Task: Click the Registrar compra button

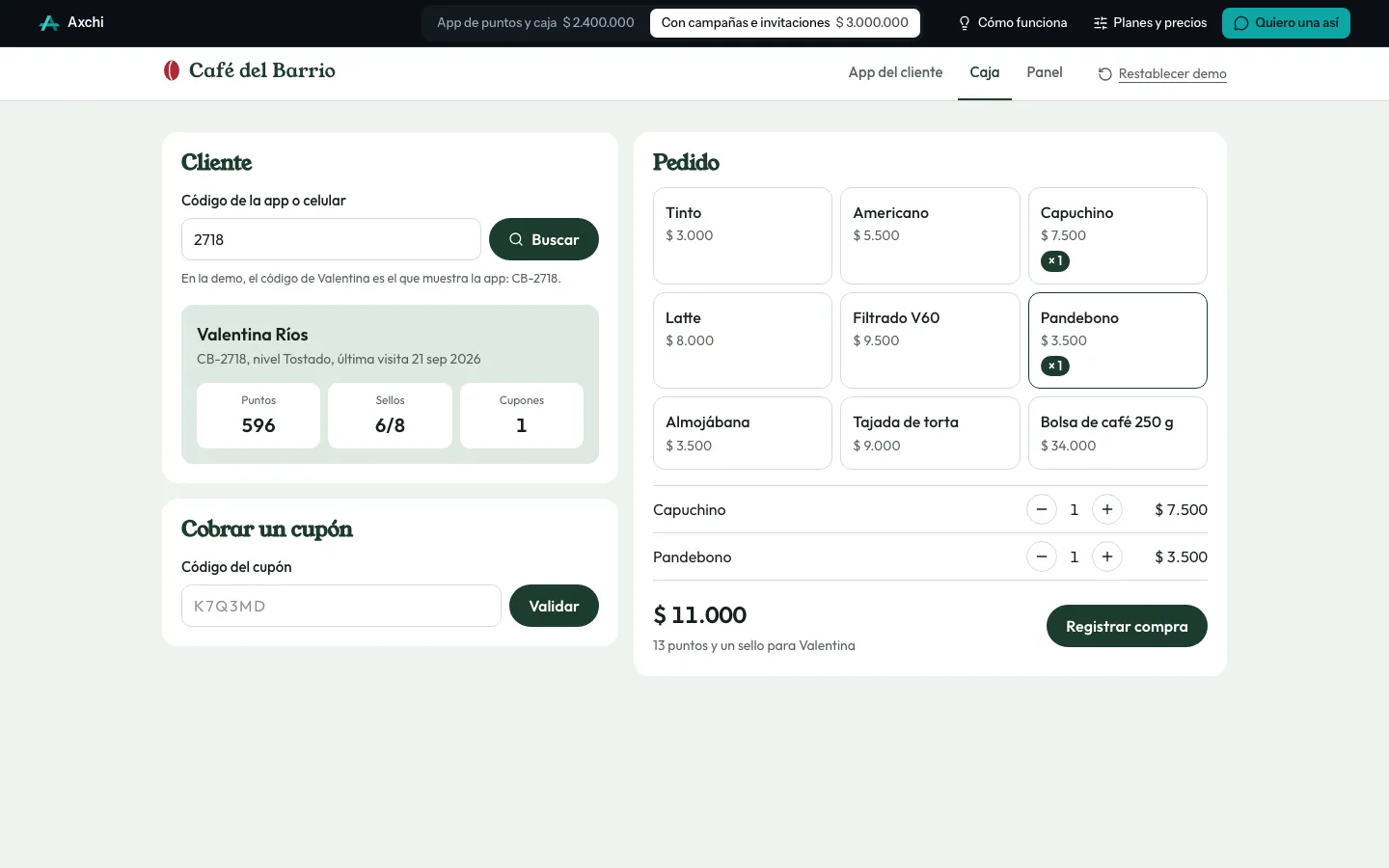Action: 1127,626
